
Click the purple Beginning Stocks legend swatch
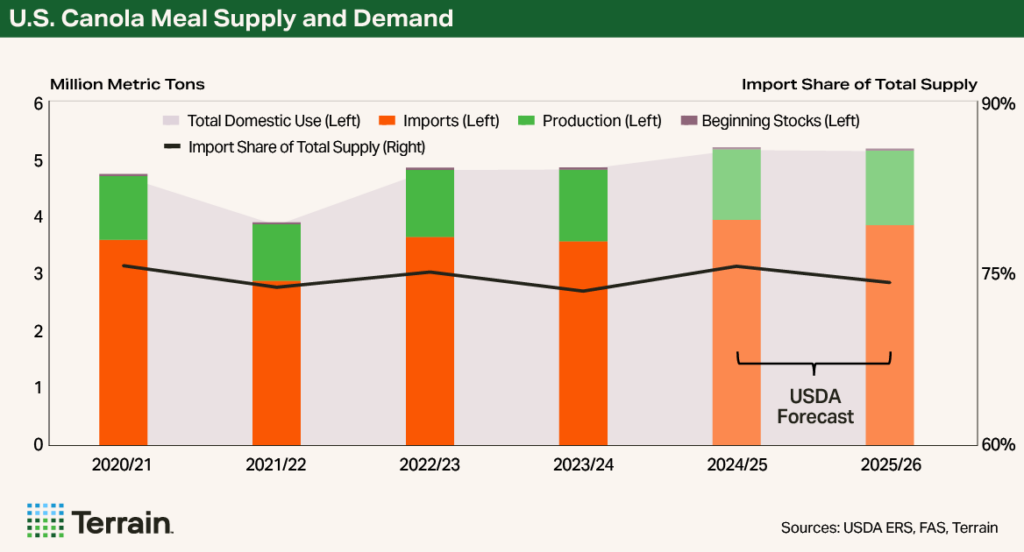pyautogui.click(x=688, y=121)
